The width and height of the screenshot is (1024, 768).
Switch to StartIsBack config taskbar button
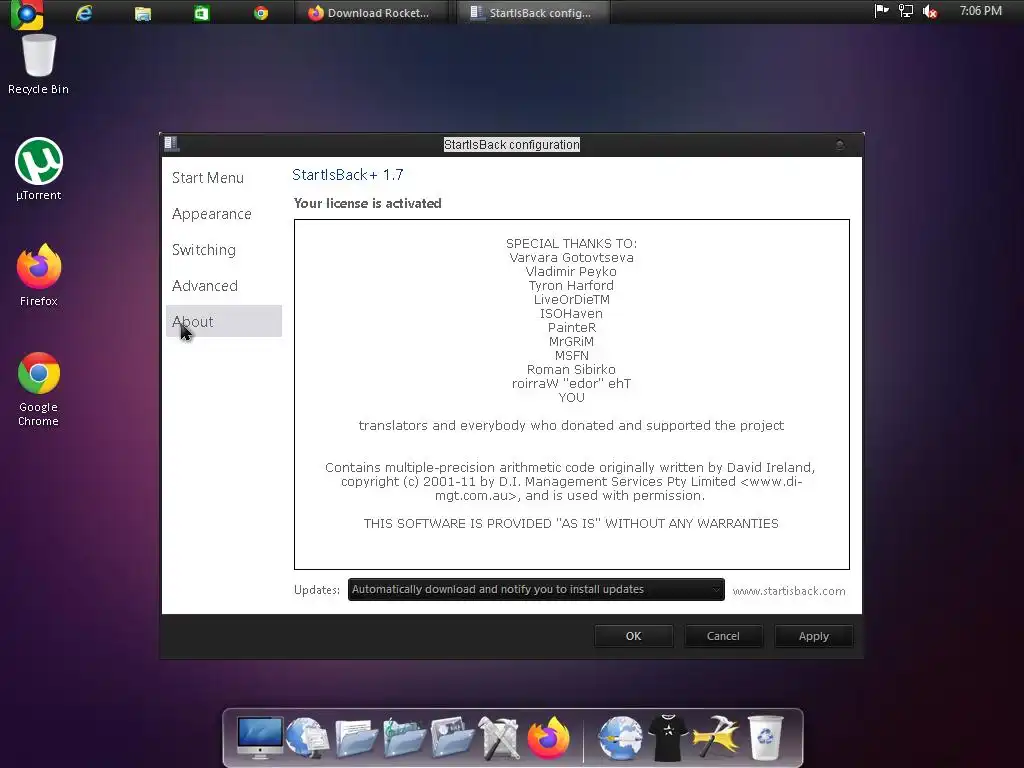coord(532,13)
